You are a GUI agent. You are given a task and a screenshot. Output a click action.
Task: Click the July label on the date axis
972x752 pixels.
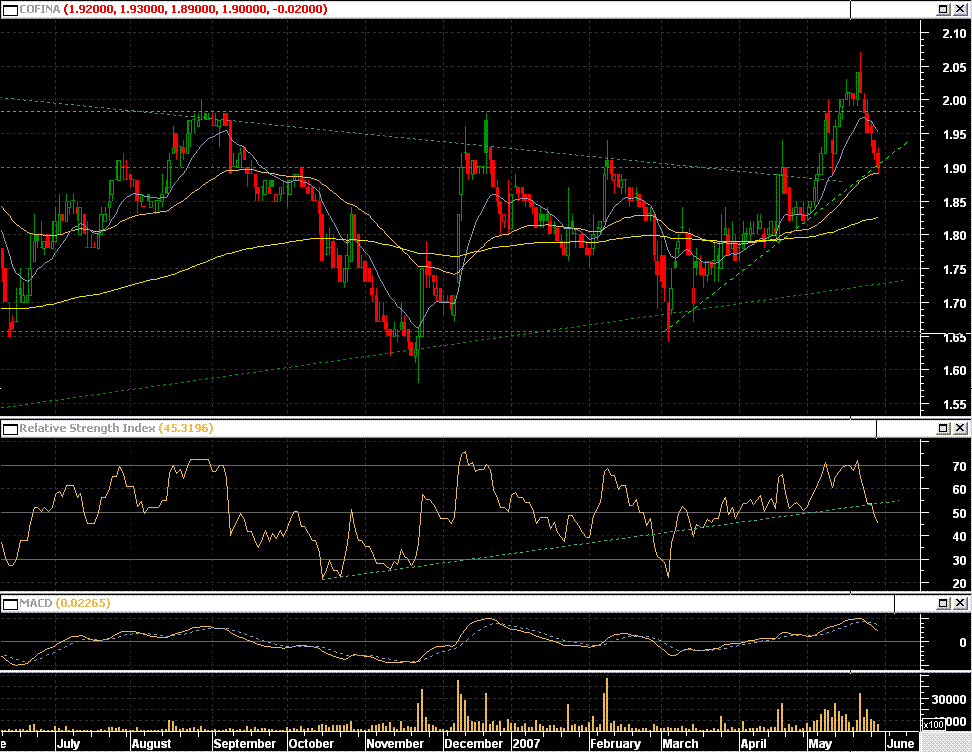point(68,743)
